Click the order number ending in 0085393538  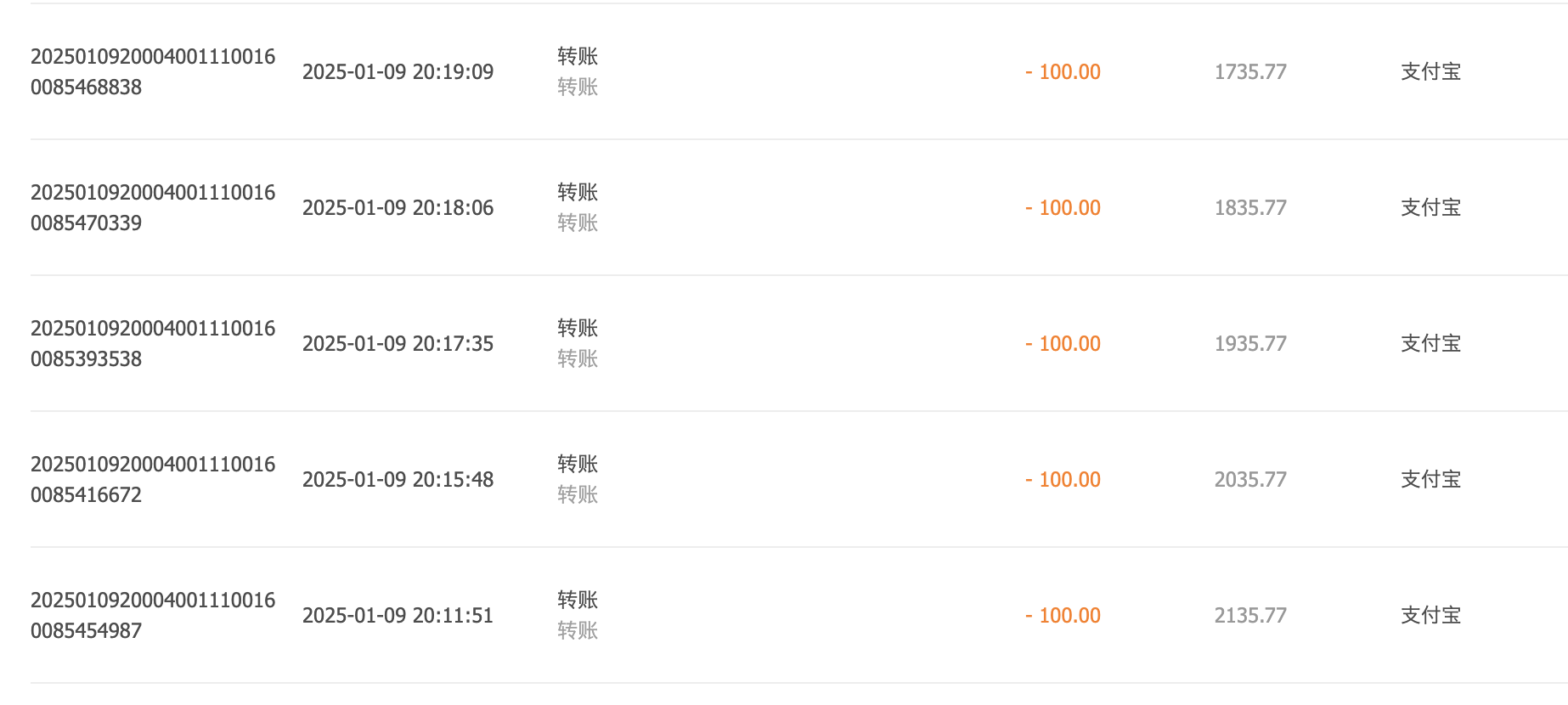[x=153, y=343]
